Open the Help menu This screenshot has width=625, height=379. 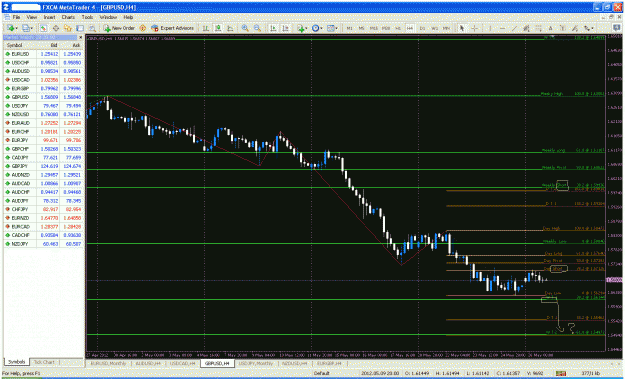(x=128, y=17)
